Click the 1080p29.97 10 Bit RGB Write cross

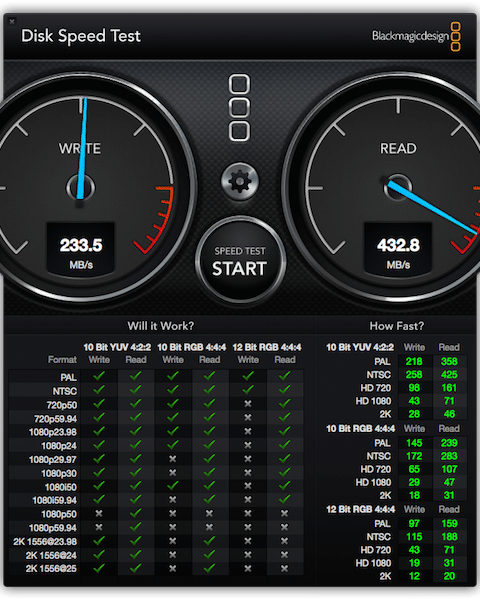click(x=173, y=459)
